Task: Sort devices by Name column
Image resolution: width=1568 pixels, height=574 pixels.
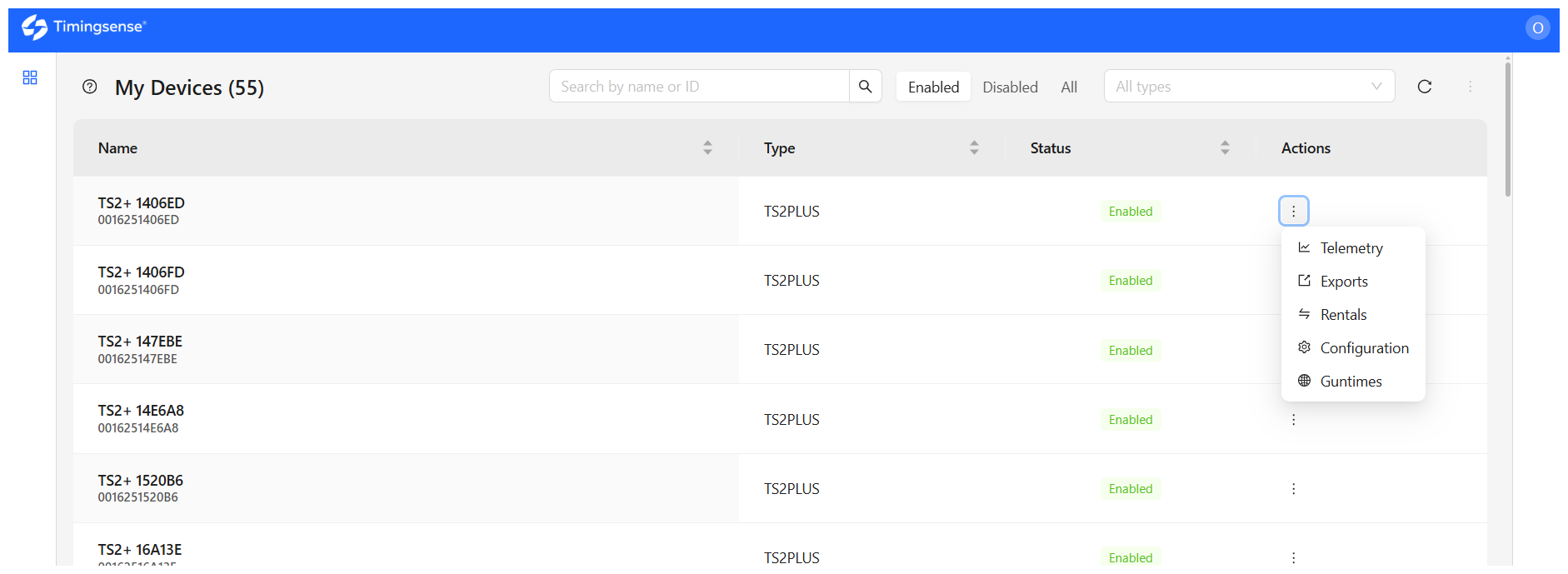Action: 707,147
